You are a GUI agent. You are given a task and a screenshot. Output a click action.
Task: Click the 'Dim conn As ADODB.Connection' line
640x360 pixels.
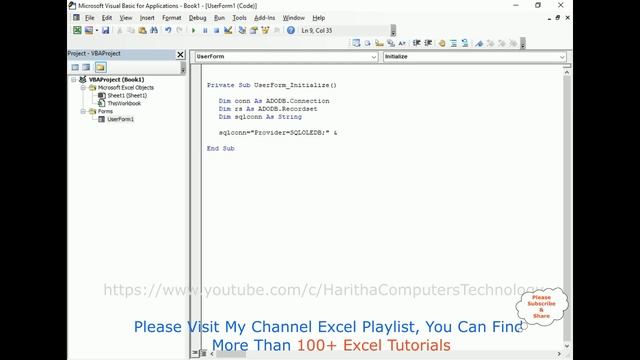[x=274, y=101]
